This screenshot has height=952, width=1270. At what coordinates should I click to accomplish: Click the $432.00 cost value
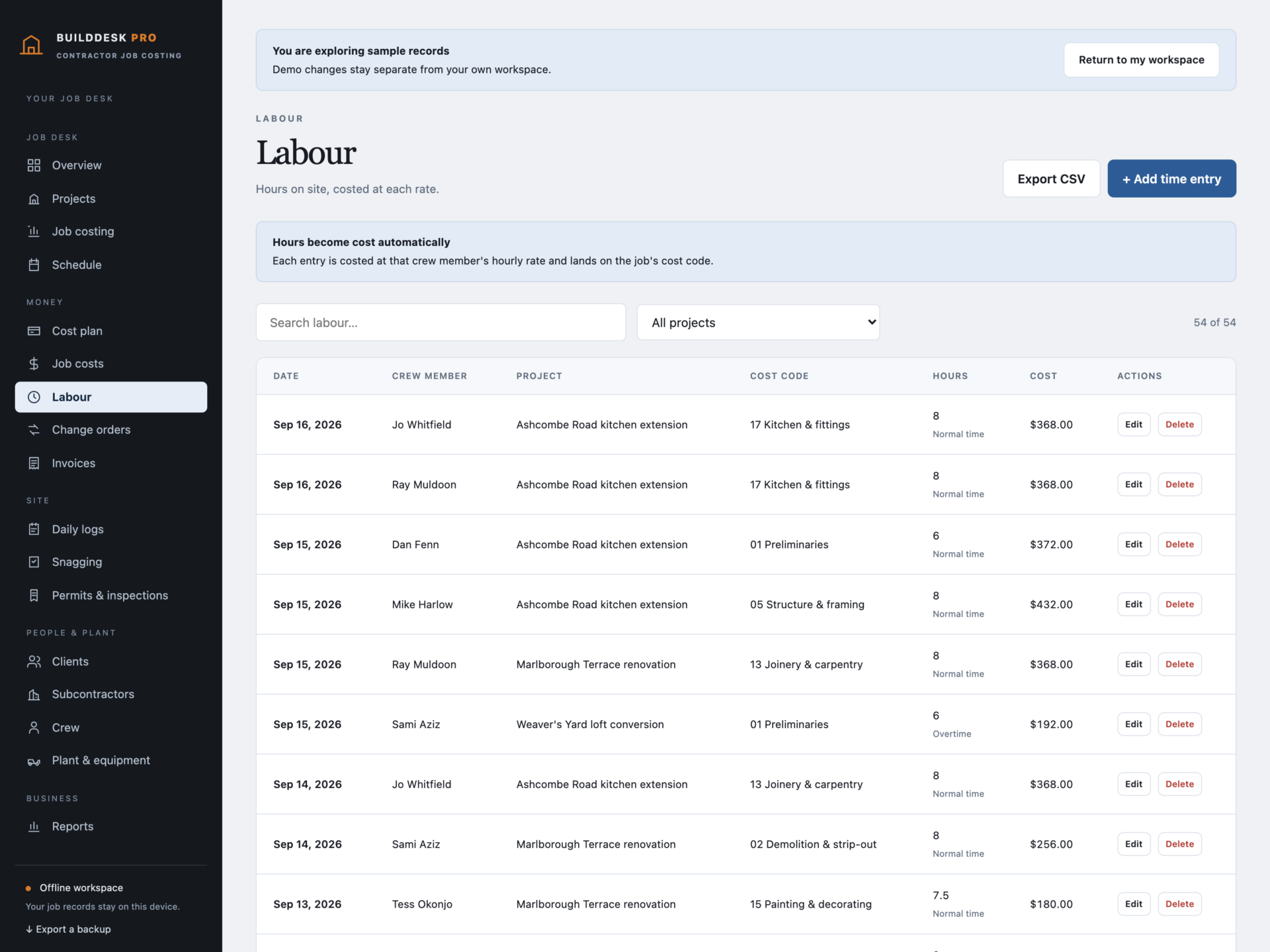1051,604
